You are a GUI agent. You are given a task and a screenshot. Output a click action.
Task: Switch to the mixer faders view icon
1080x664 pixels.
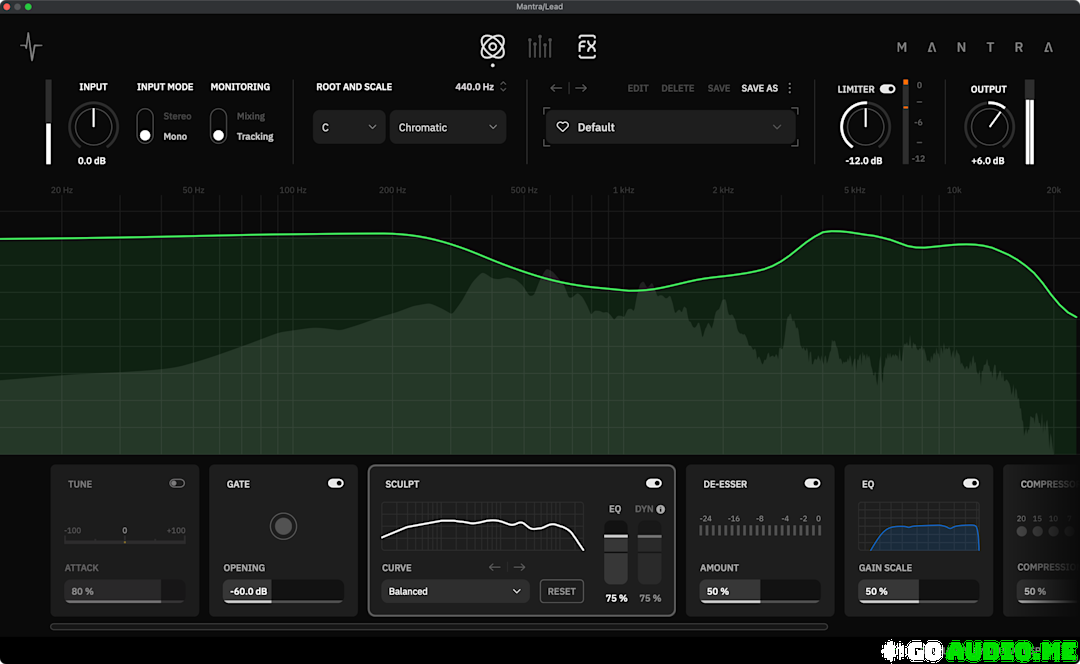[540, 46]
